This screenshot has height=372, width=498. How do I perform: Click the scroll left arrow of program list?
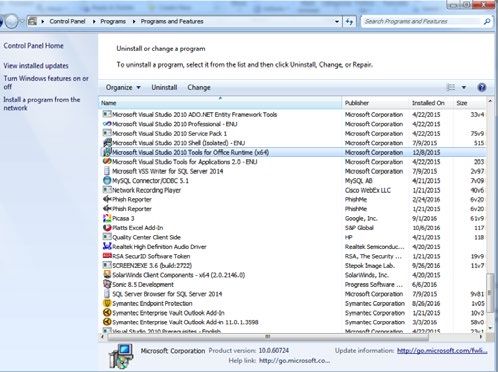pyautogui.click(x=102, y=337)
